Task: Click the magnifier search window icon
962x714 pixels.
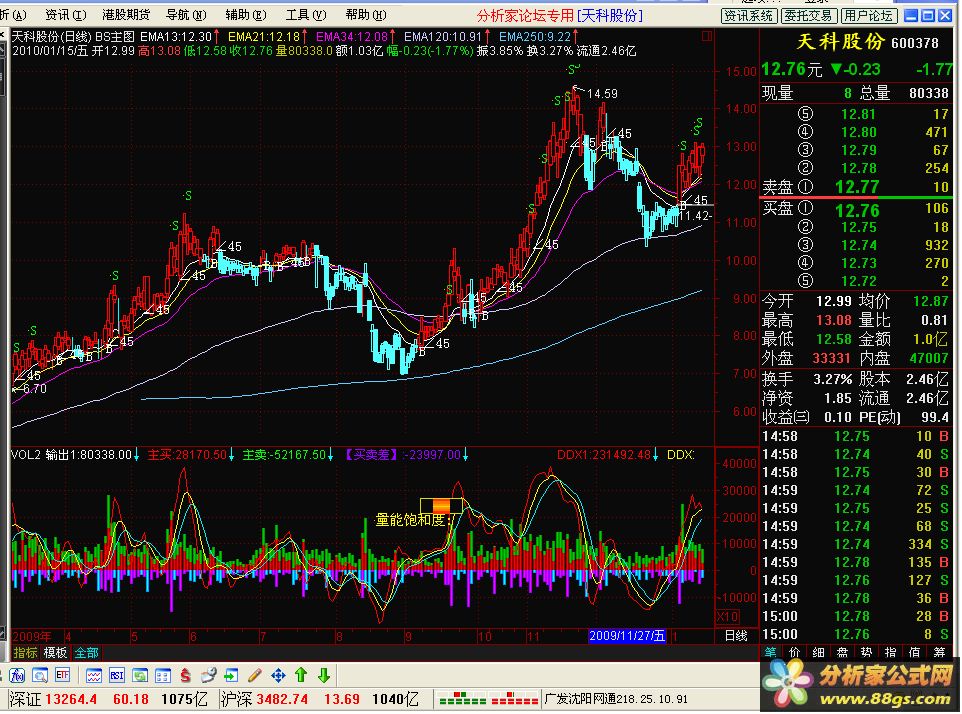Action: pos(40,675)
